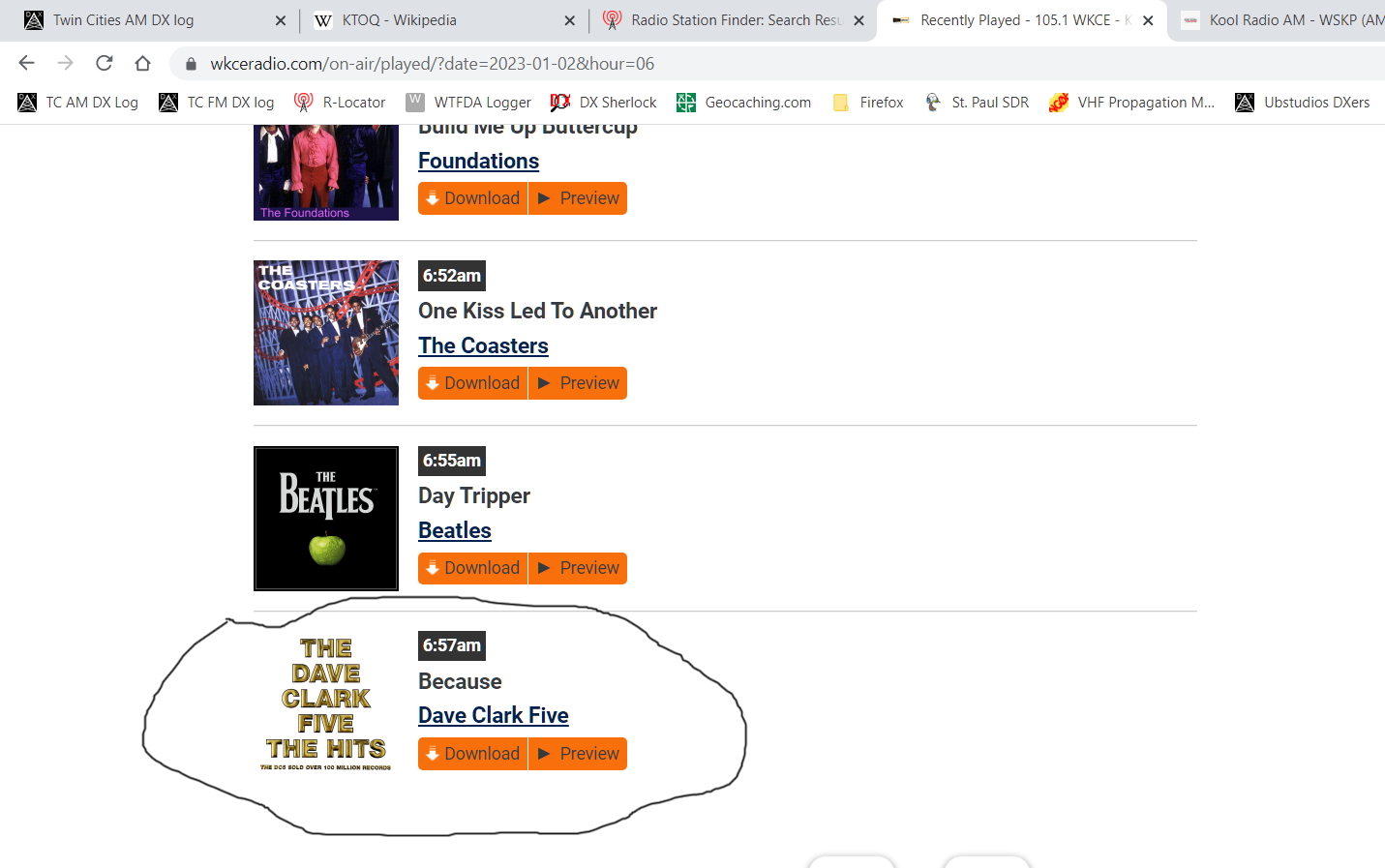Download the song Because
1385x868 pixels.
pyautogui.click(x=472, y=754)
